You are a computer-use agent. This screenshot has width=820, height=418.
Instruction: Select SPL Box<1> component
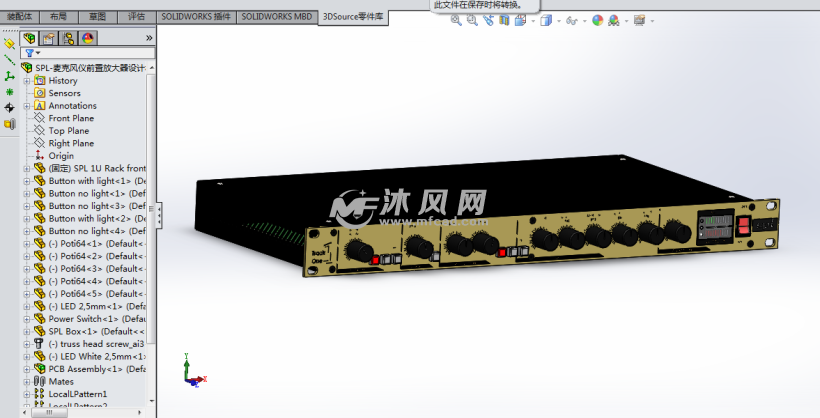tap(89, 332)
